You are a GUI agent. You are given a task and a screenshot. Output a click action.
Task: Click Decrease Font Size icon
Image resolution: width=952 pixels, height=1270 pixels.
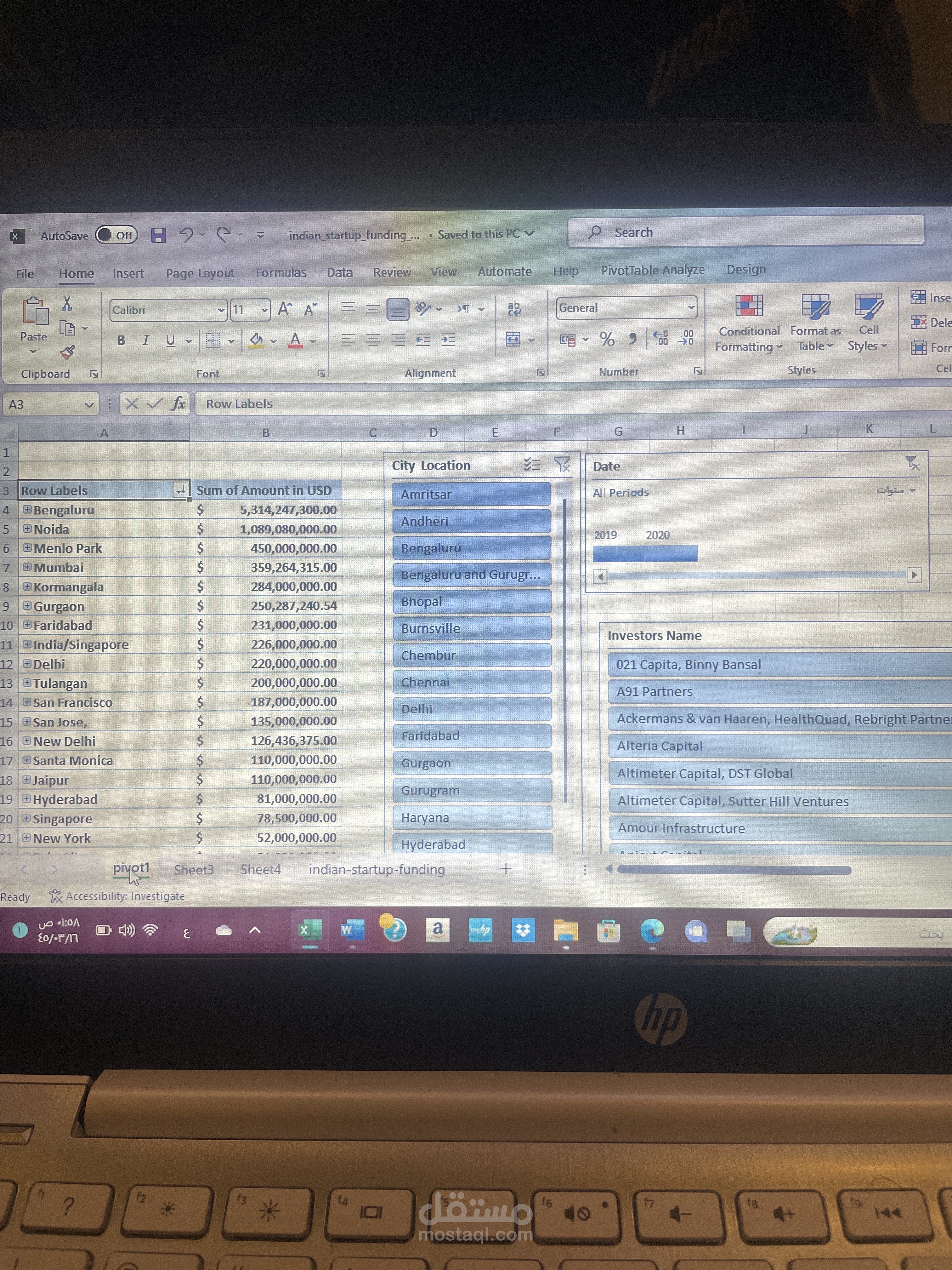[310, 309]
